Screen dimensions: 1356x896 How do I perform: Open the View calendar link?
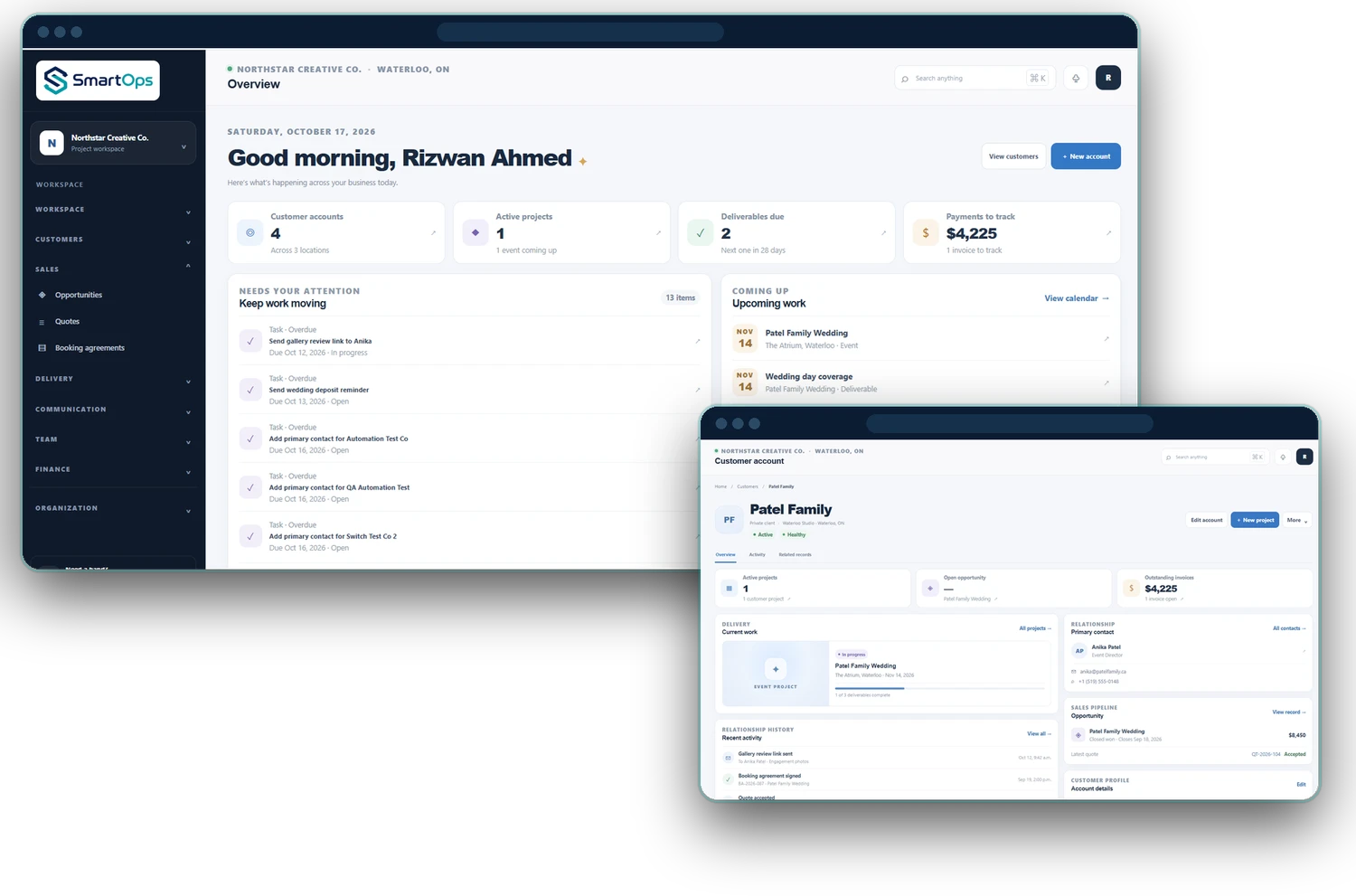pos(1077,298)
